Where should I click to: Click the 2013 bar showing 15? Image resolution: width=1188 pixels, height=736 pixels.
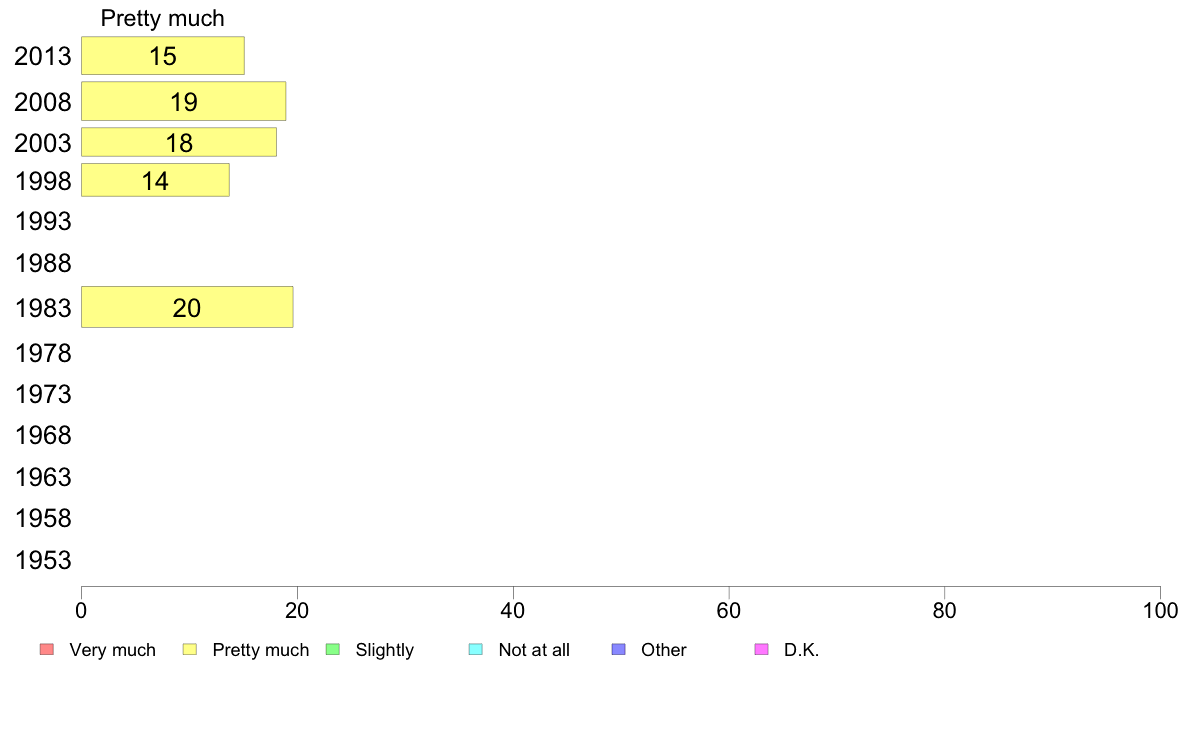(163, 56)
